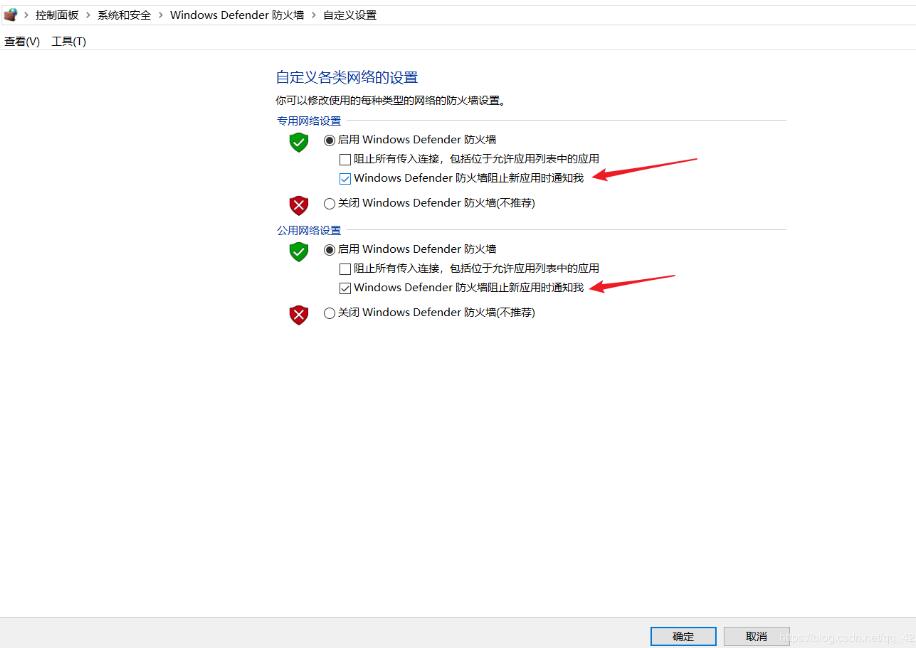The width and height of the screenshot is (916, 648).
Task: Toggle notify-me checkbox under private network settings
Action: tap(345, 178)
